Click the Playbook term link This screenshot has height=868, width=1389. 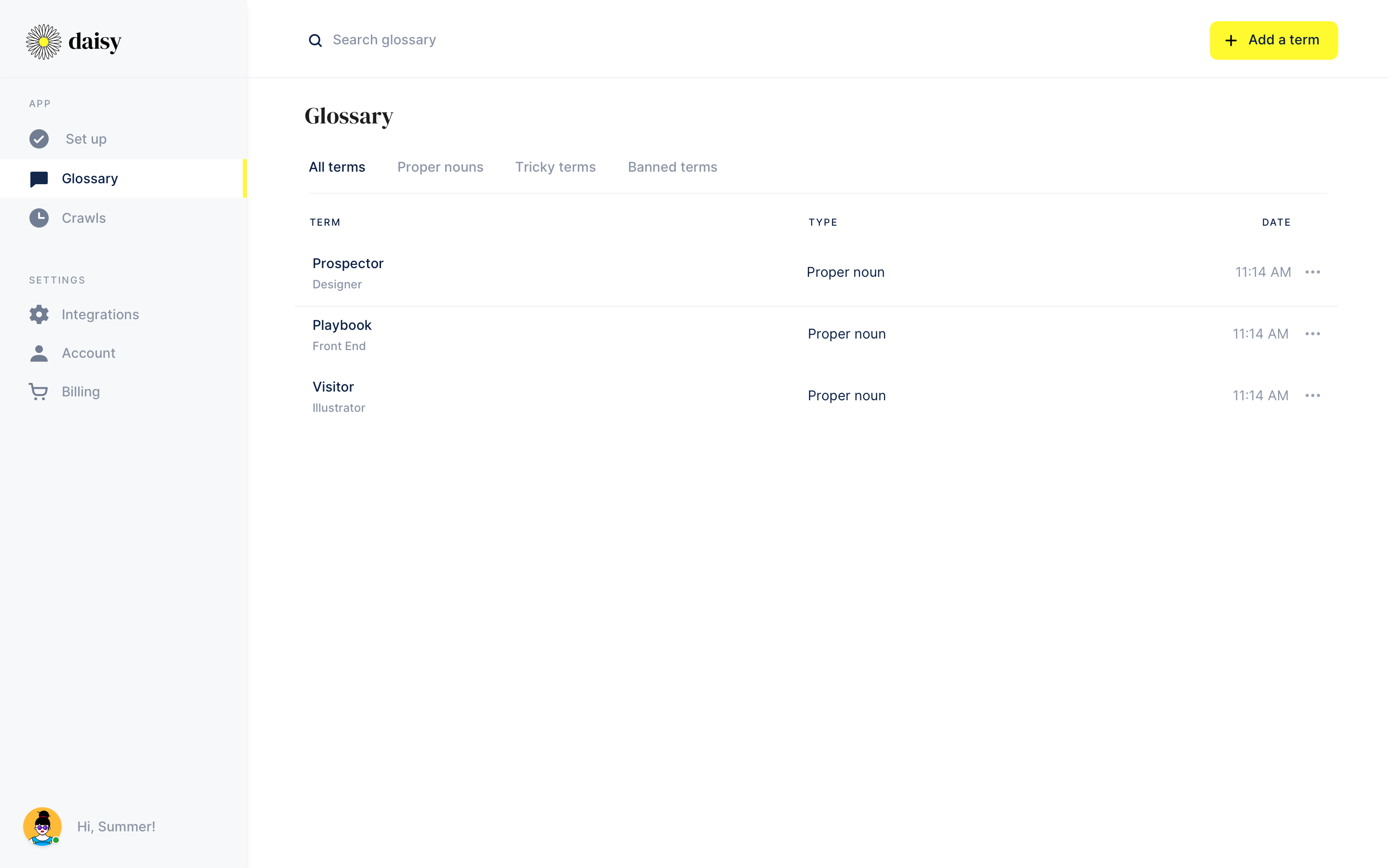(x=342, y=325)
